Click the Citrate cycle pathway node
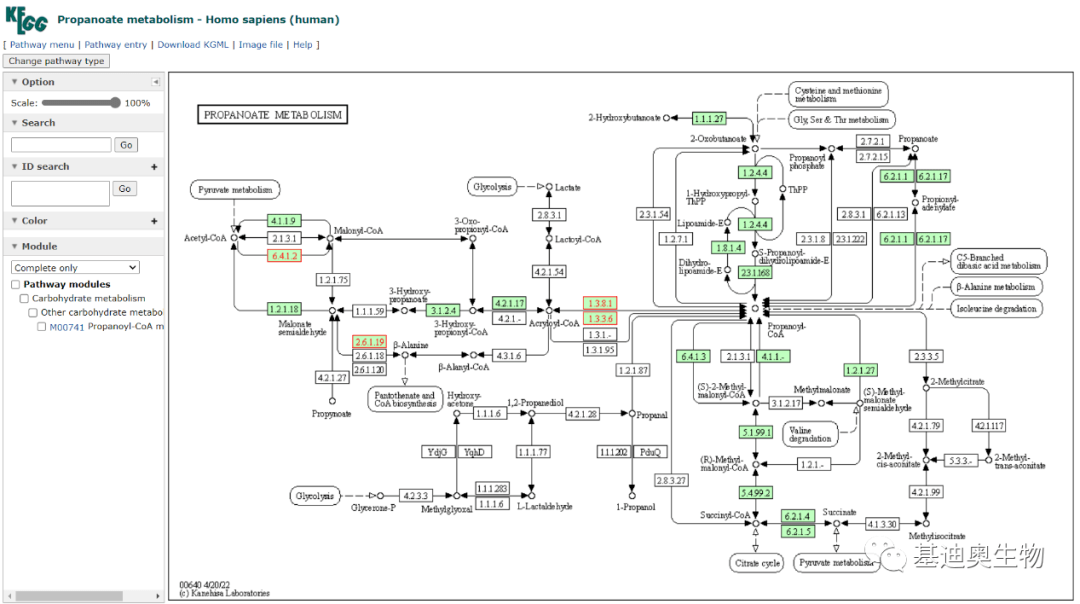 [757, 563]
